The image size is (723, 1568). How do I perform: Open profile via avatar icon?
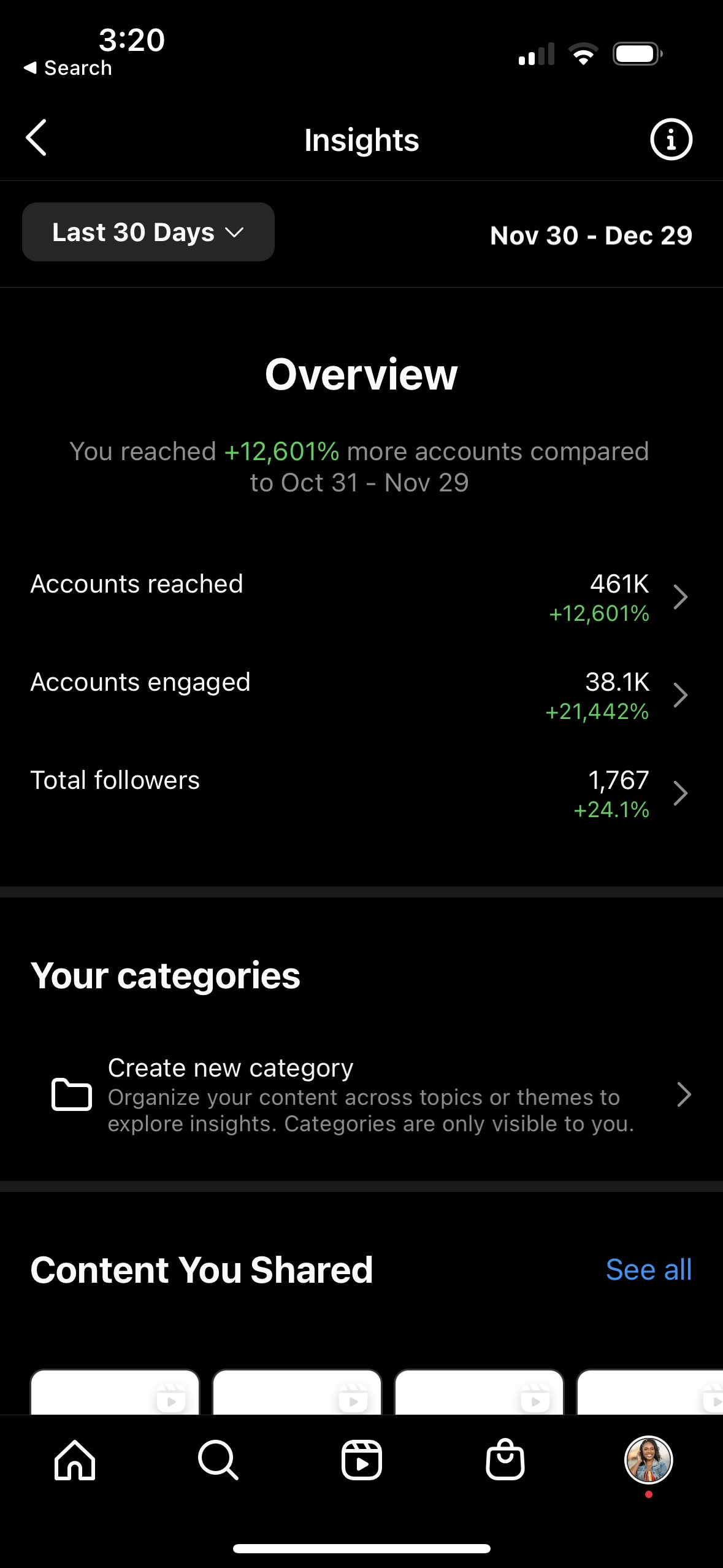click(x=648, y=1460)
